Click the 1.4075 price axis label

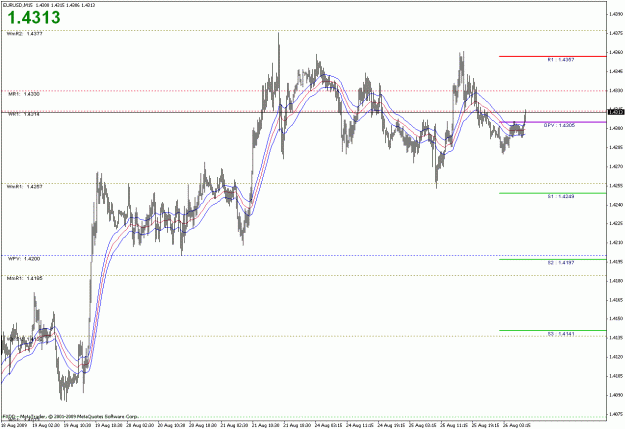tap(616, 414)
